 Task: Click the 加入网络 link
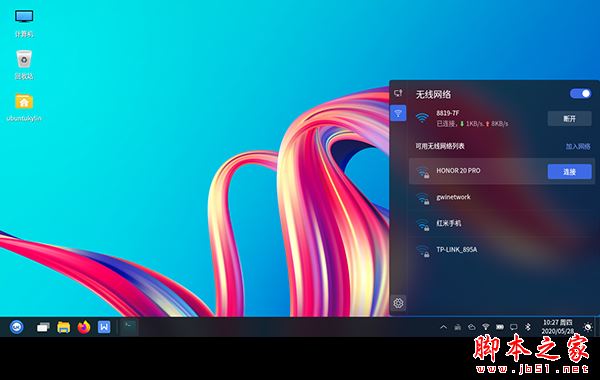(578, 146)
